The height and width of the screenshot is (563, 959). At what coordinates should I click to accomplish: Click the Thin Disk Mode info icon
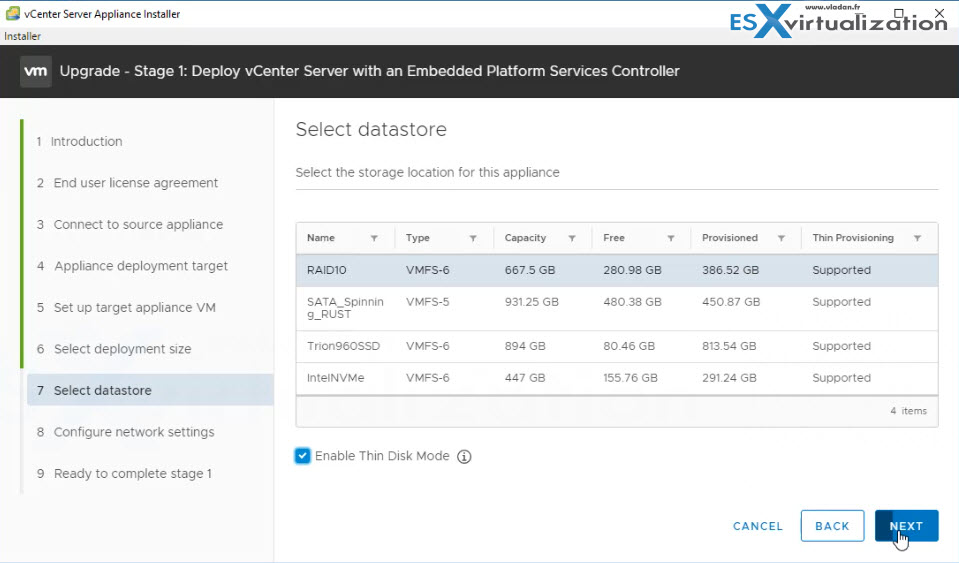(464, 457)
